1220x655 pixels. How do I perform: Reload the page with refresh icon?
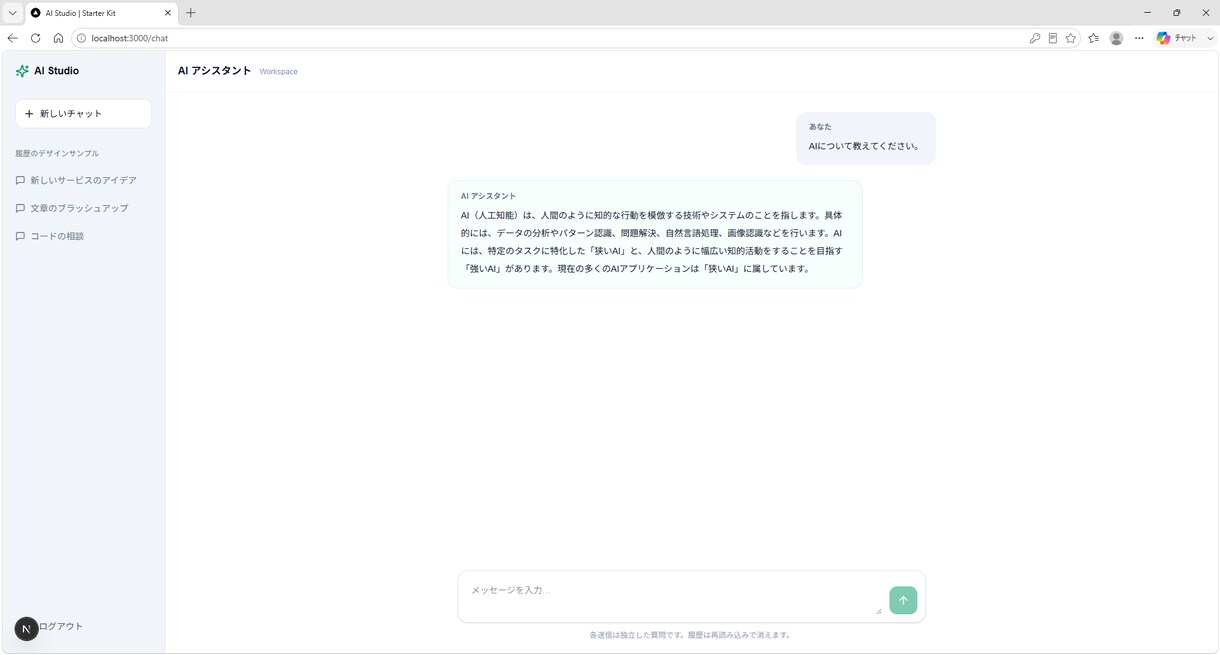pos(35,38)
